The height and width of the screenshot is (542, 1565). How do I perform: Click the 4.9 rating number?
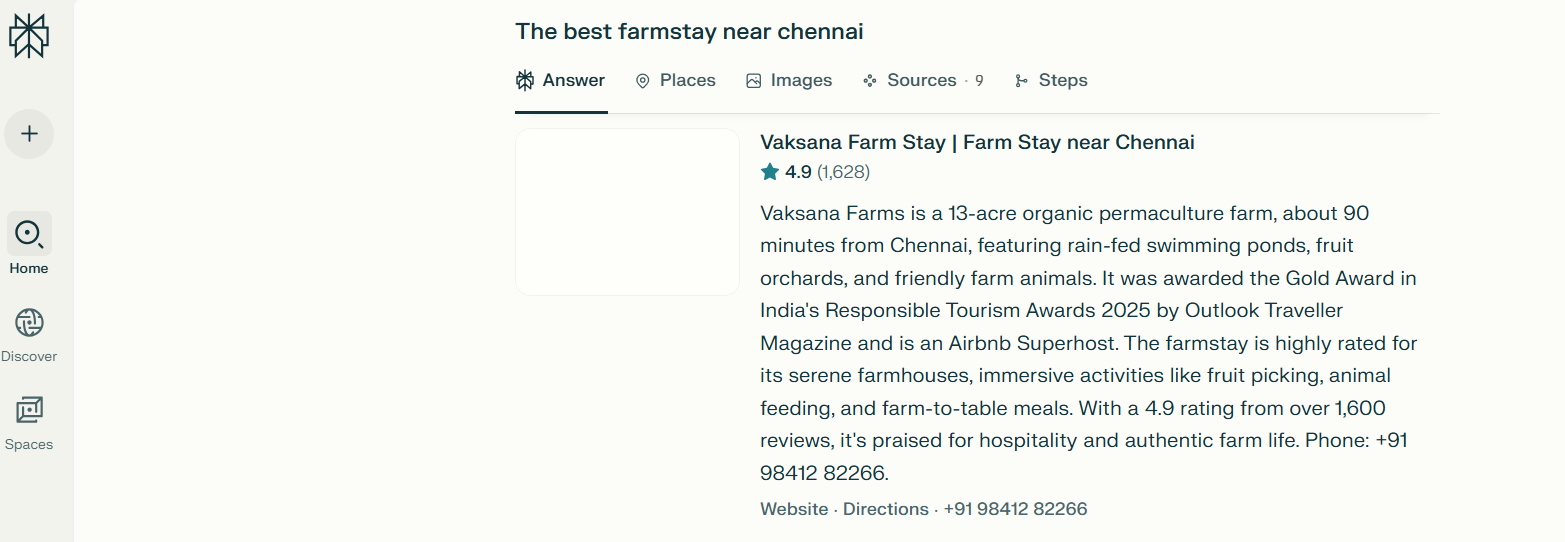tap(798, 172)
